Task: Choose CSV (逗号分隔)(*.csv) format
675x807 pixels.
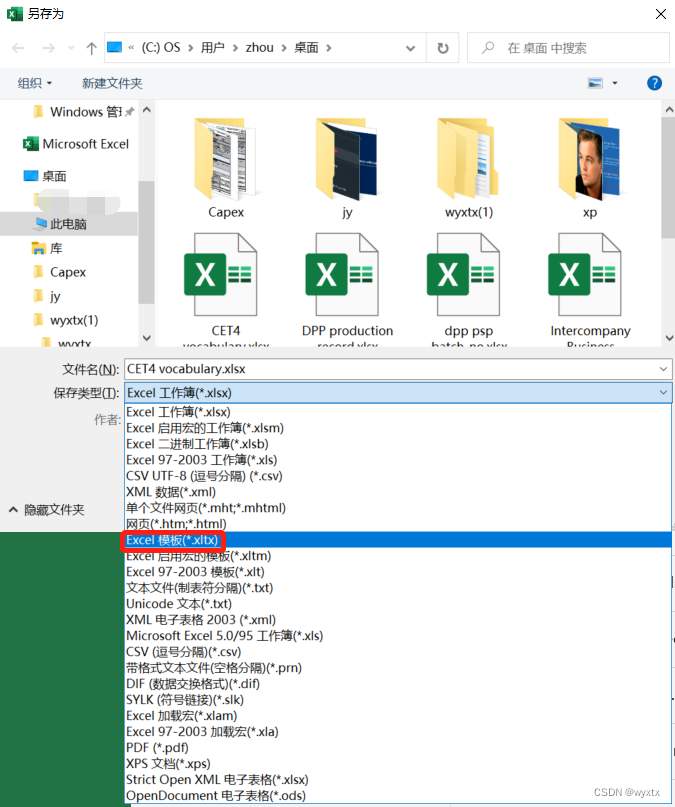Action: (x=398, y=652)
